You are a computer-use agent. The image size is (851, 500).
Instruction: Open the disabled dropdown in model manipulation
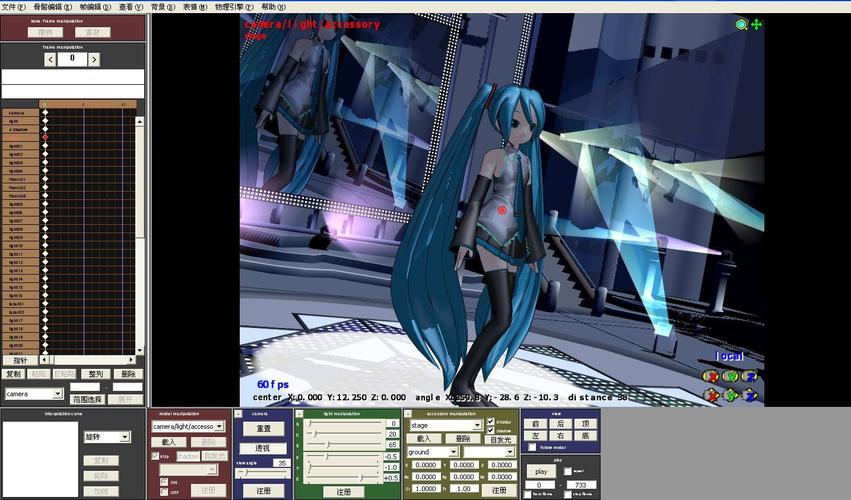[x=212, y=469]
